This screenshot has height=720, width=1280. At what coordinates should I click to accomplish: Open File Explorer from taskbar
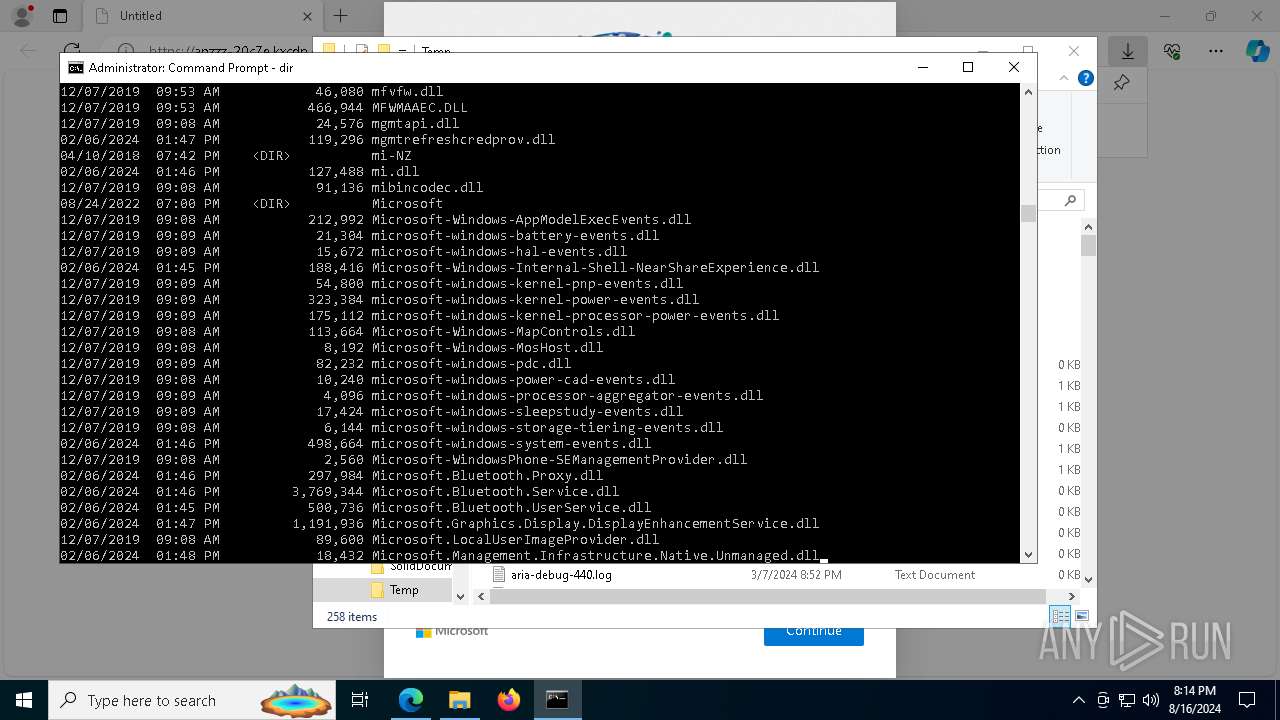[460, 700]
